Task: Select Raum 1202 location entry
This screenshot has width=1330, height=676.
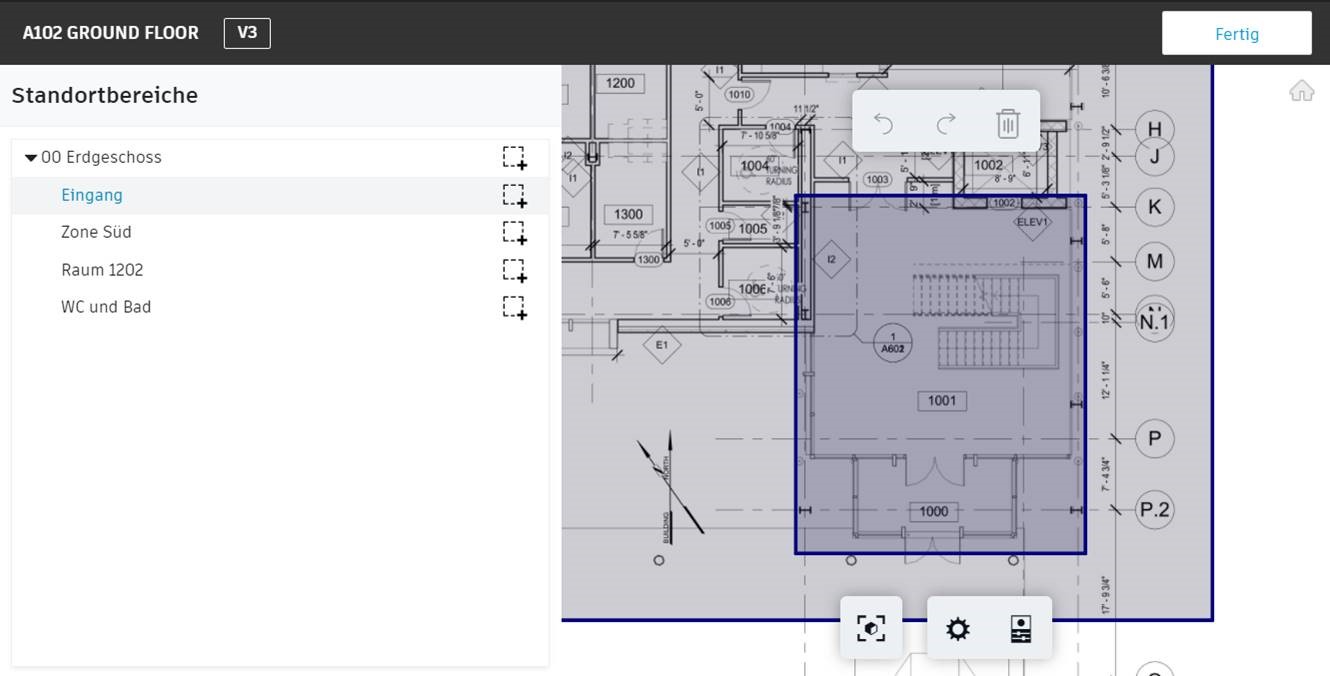Action: pos(102,270)
